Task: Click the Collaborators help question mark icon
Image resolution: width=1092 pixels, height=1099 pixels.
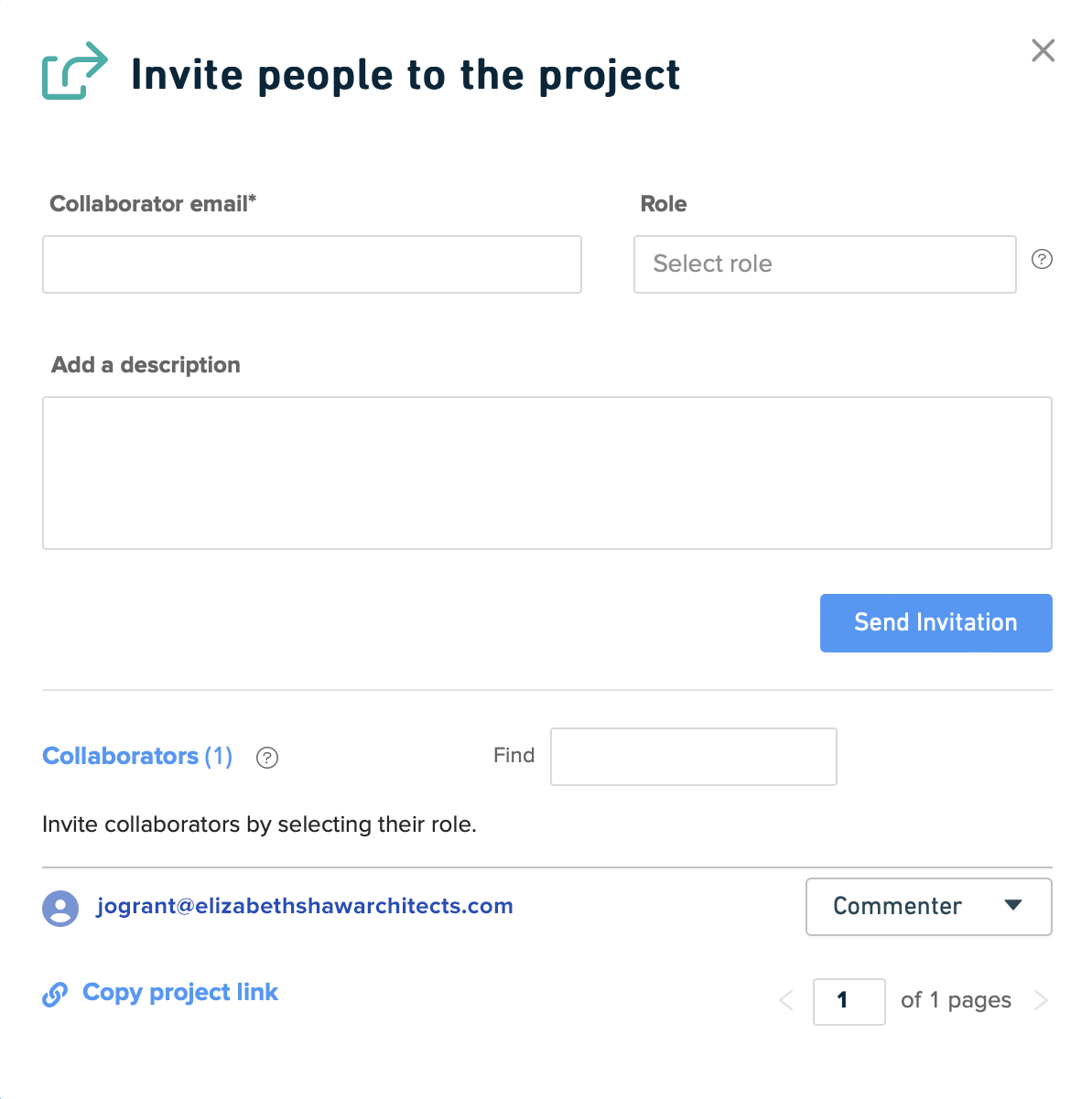Action: click(267, 758)
